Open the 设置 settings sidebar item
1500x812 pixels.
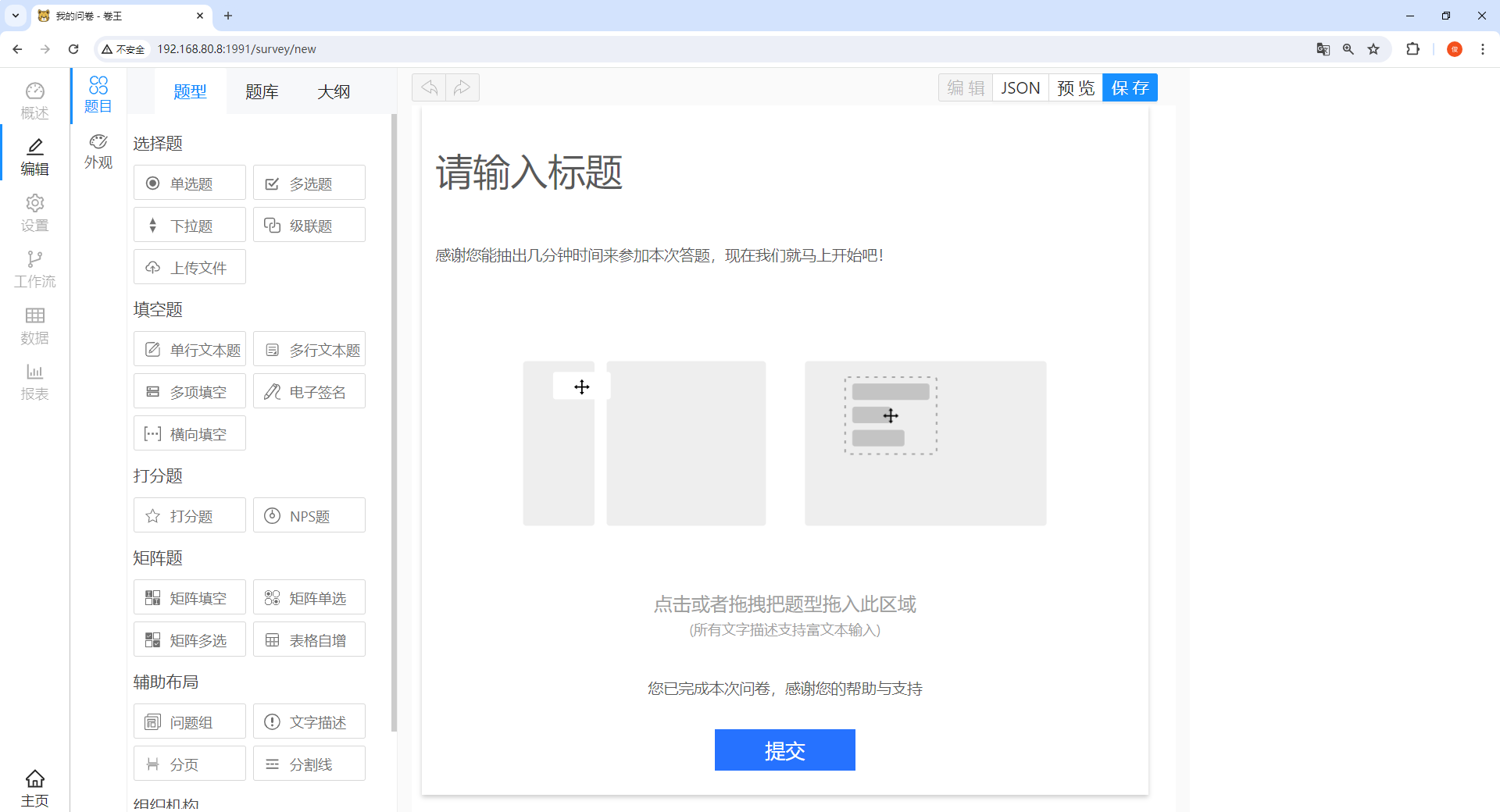34,213
